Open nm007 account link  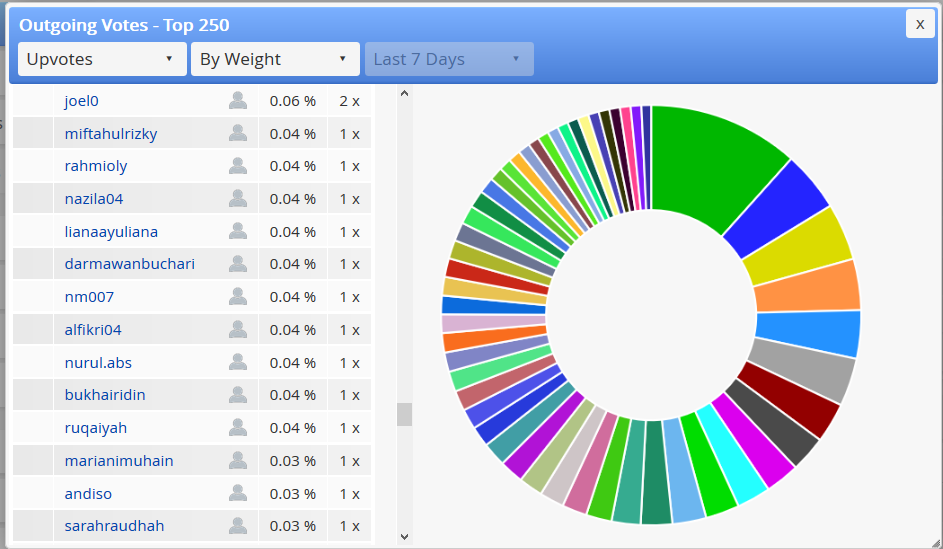coord(89,297)
